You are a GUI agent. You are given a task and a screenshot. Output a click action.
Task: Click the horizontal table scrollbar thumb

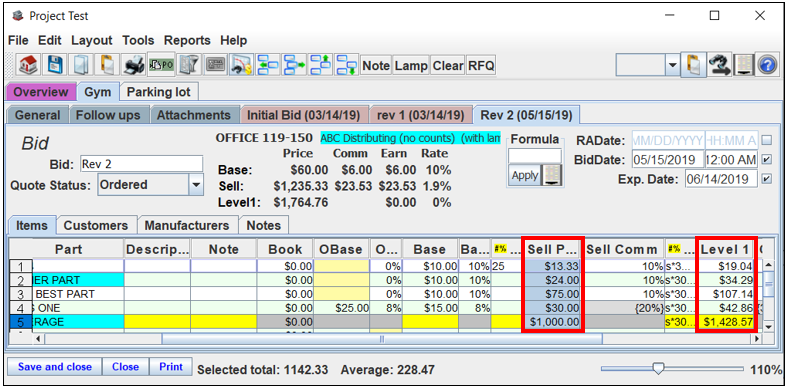[x=381, y=339]
